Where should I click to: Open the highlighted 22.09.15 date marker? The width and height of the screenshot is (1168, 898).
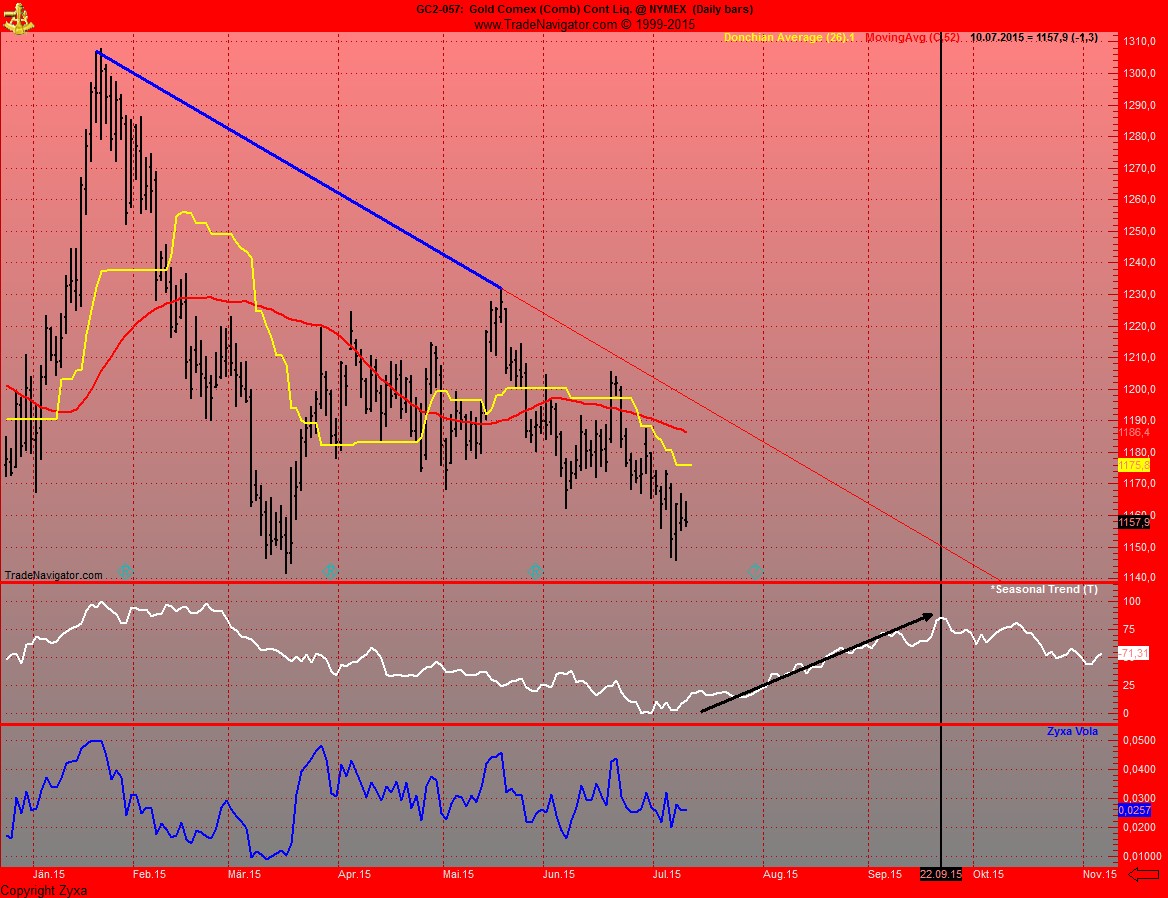941,872
